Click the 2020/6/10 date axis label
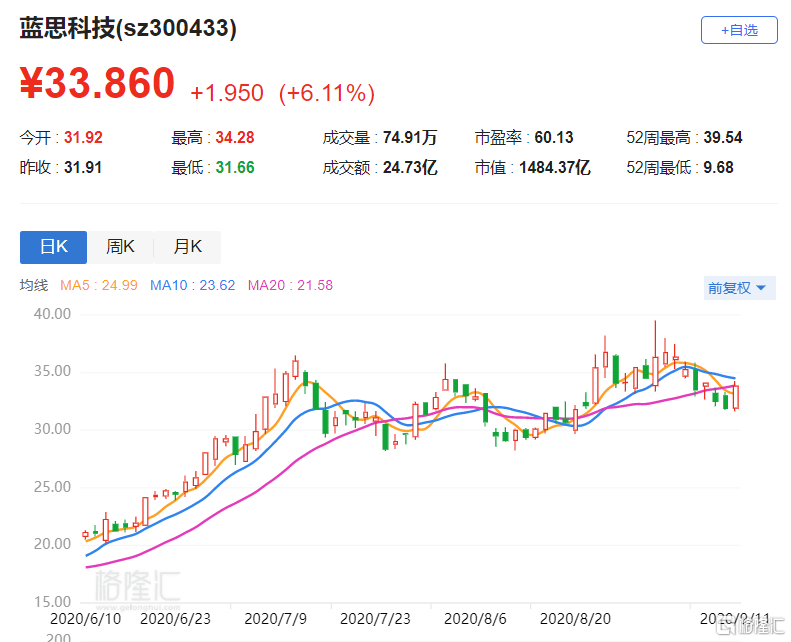Viewport: 791px width, 642px height. 86,619
